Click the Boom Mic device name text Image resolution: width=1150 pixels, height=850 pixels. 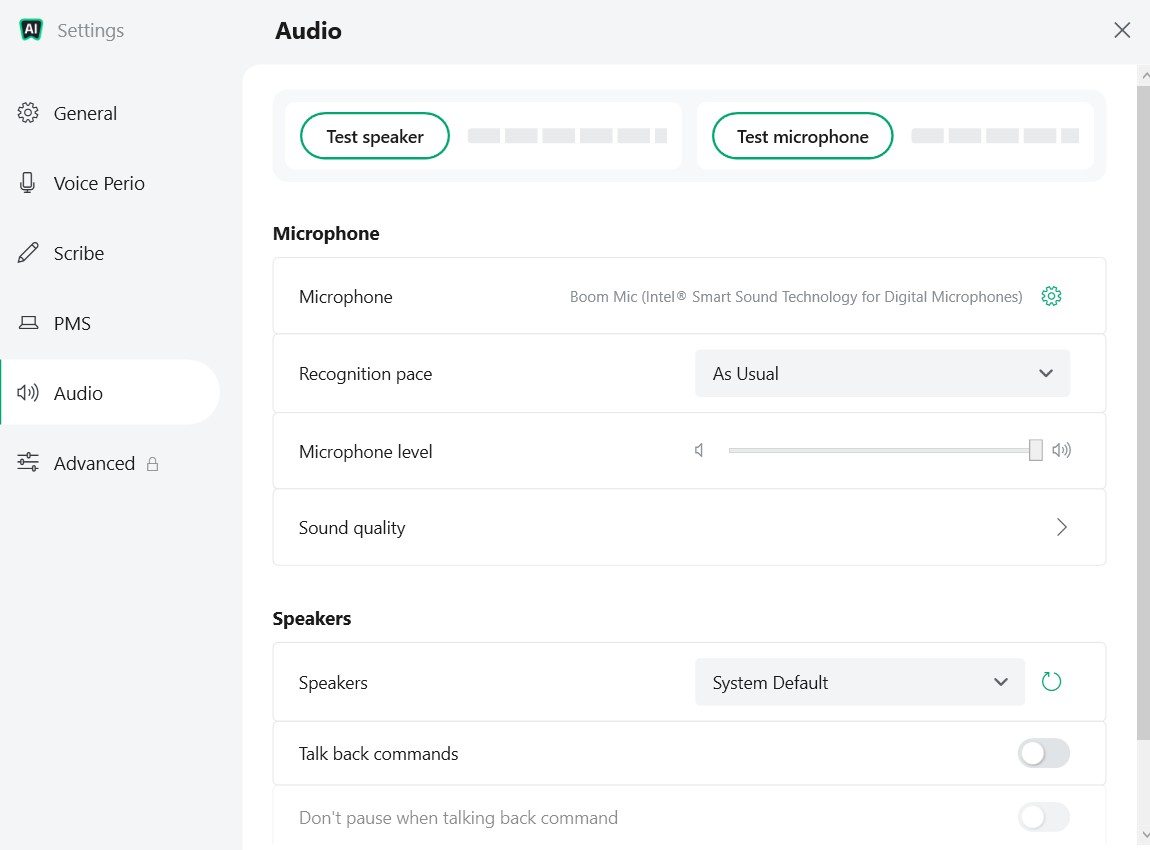coord(796,296)
